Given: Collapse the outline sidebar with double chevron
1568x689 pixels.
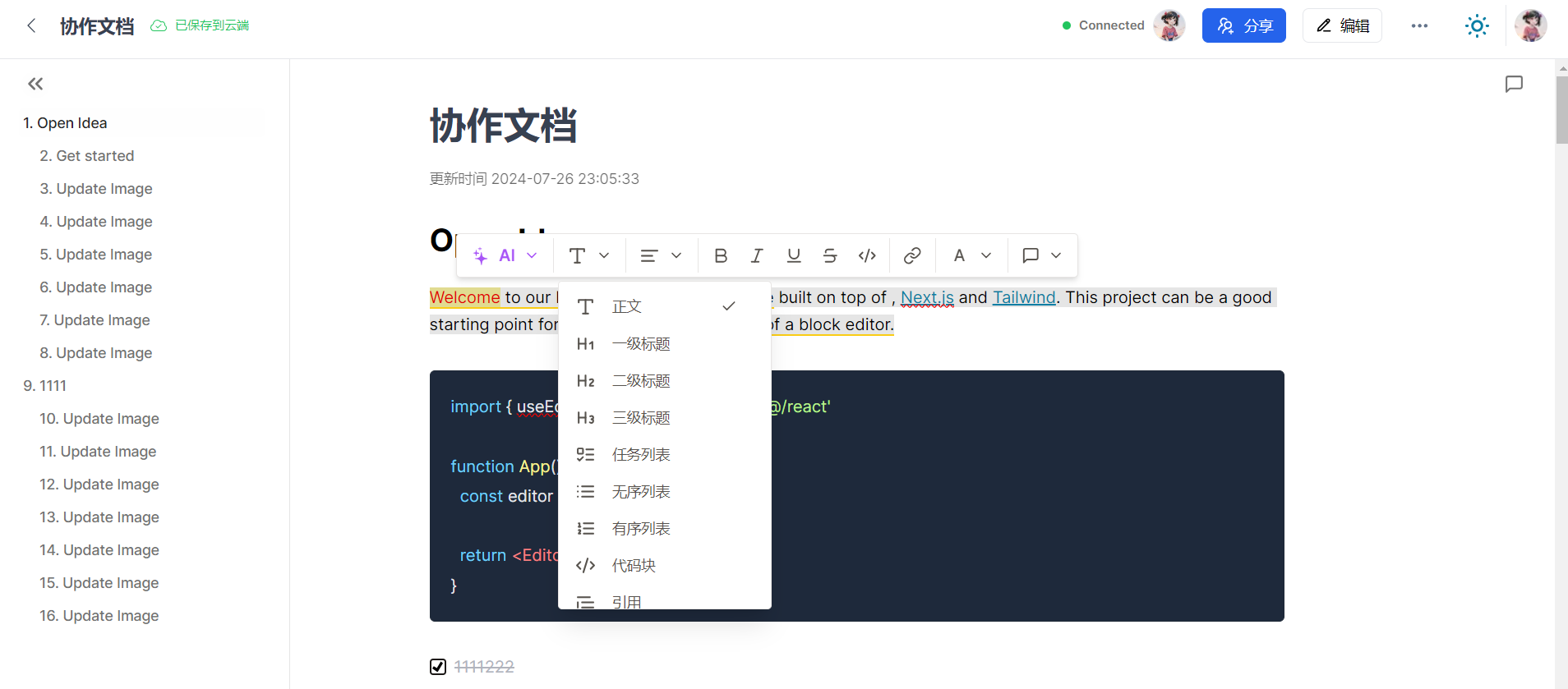Looking at the screenshot, I should click(x=35, y=84).
